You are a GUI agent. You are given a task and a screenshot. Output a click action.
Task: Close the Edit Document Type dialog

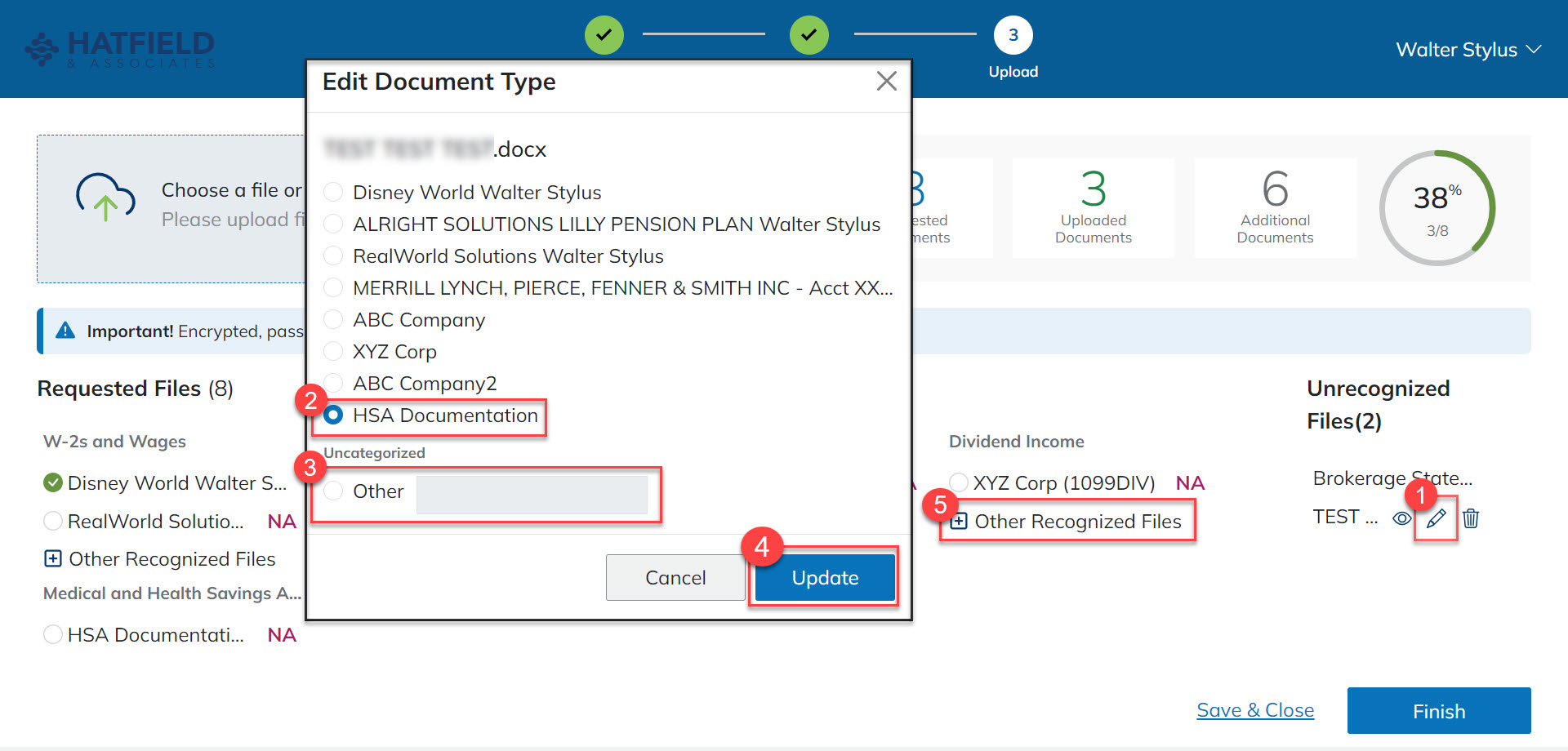(886, 81)
